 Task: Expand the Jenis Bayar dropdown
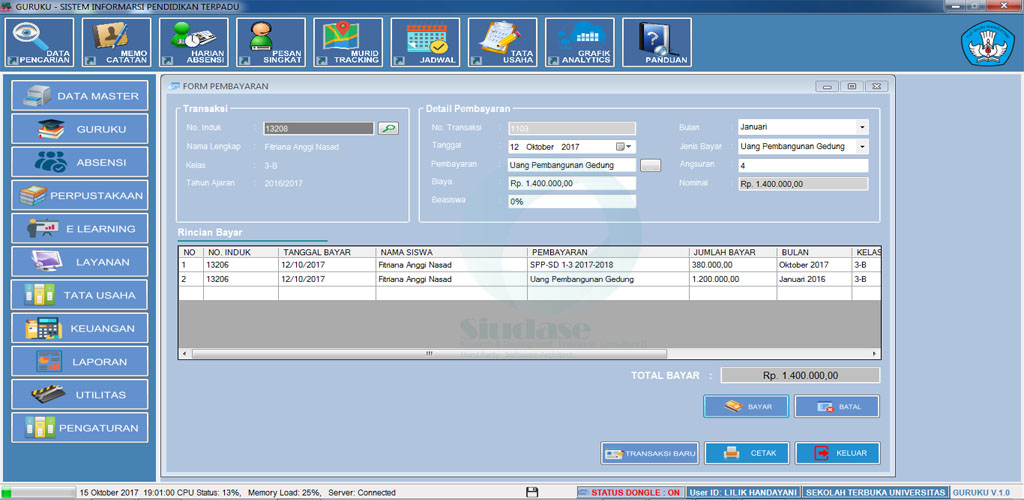pos(861,146)
